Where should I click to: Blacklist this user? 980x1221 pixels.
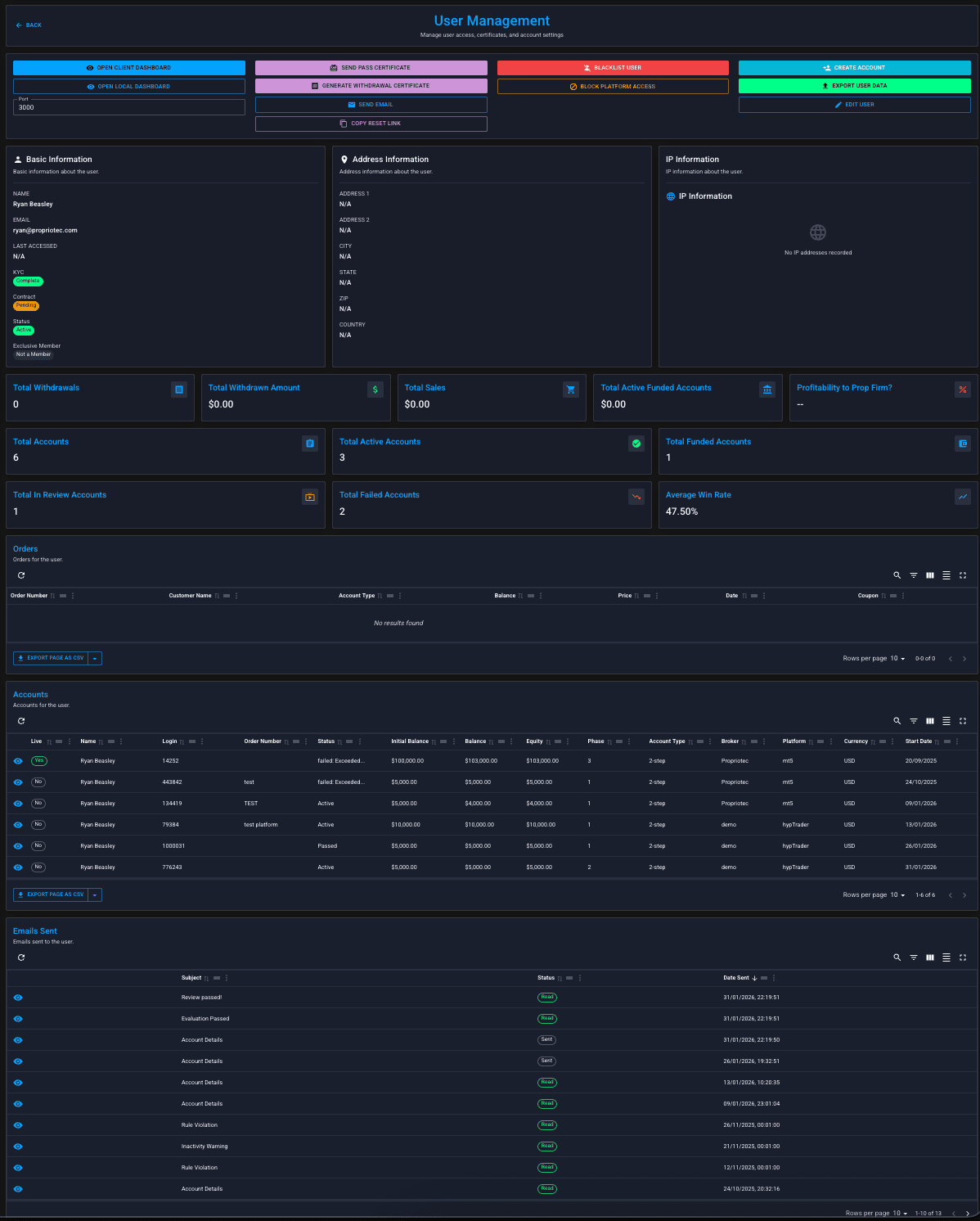tap(613, 68)
